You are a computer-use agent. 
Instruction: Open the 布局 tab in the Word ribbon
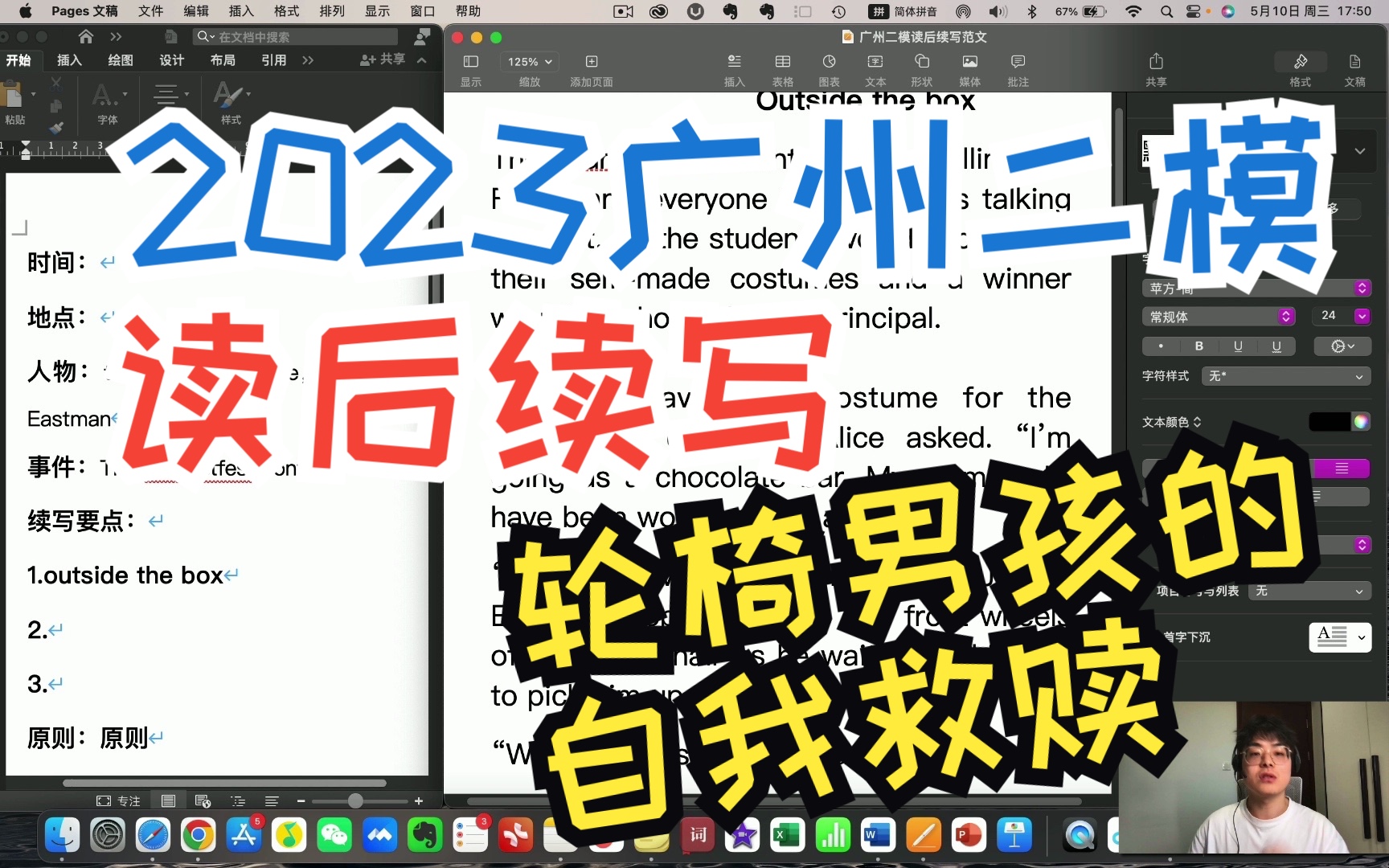[x=223, y=60]
